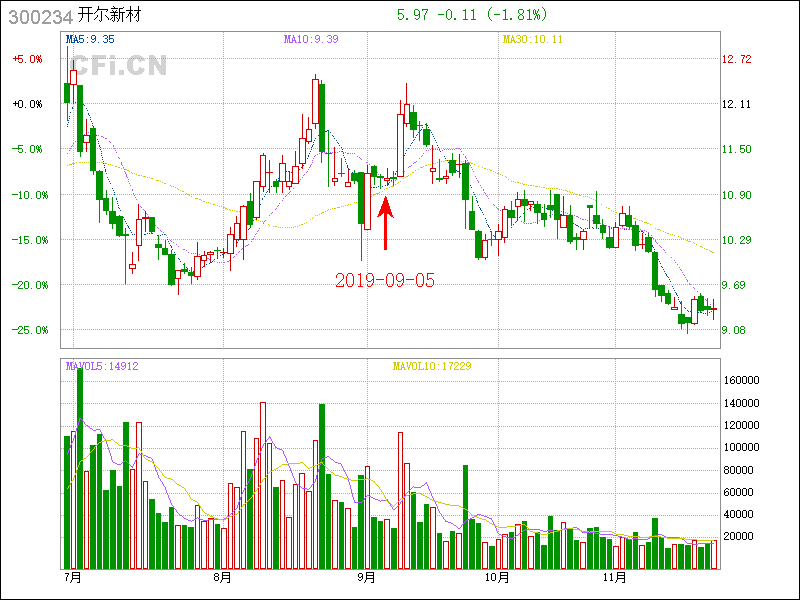Select the MA10:9.39 indicator label
The image size is (800, 600).
[311, 39]
